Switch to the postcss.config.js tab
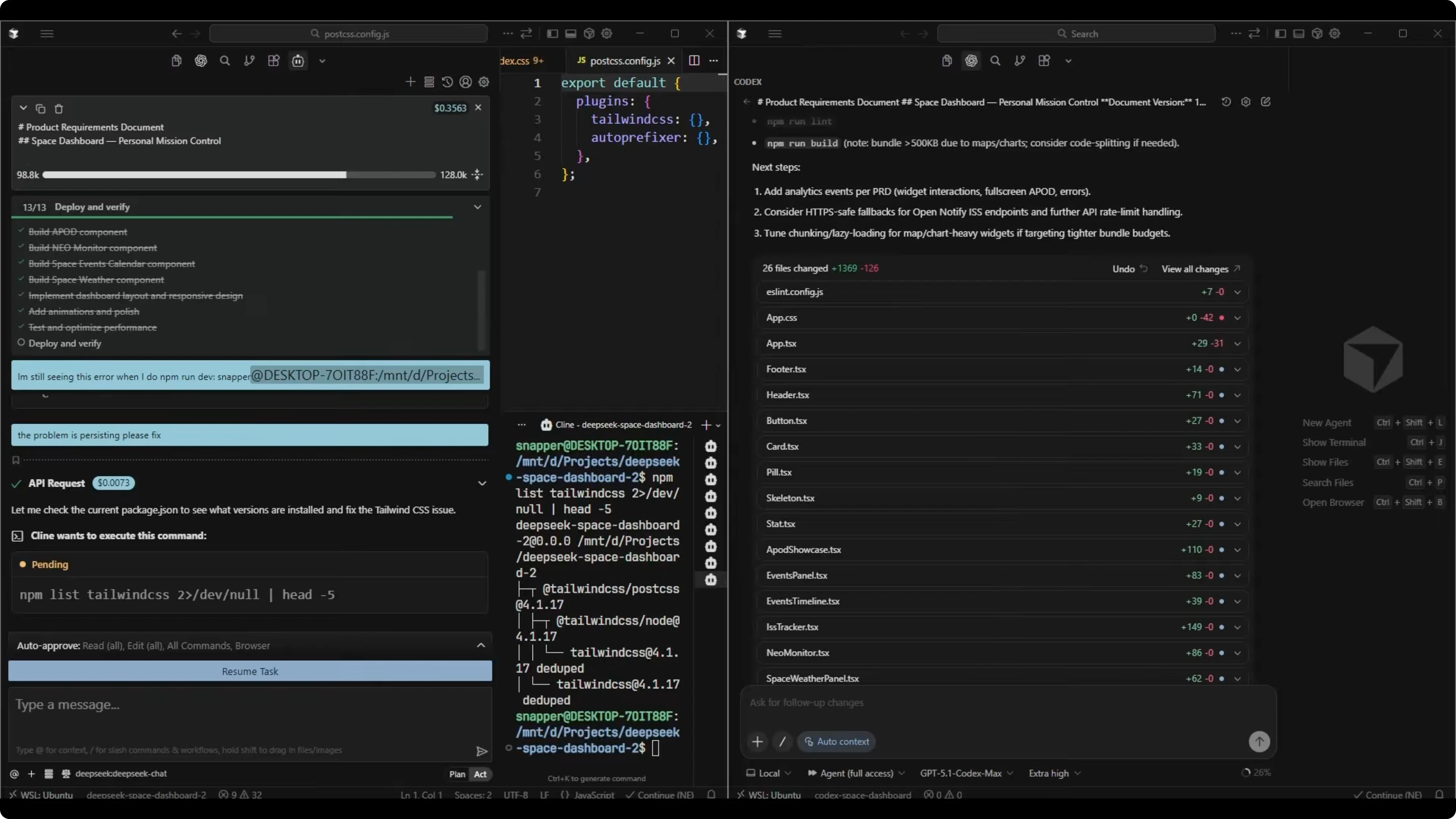Image resolution: width=1456 pixels, height=819 pixels. click(x=625, y=61)
